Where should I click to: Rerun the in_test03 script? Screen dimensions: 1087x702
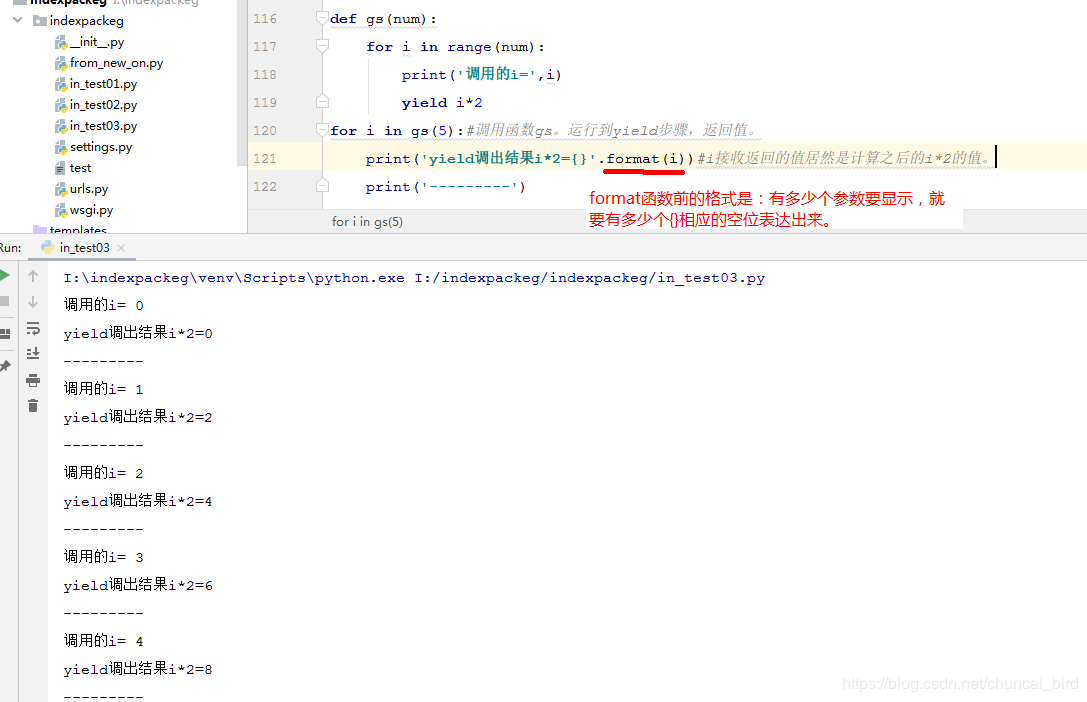click(7, 275)
